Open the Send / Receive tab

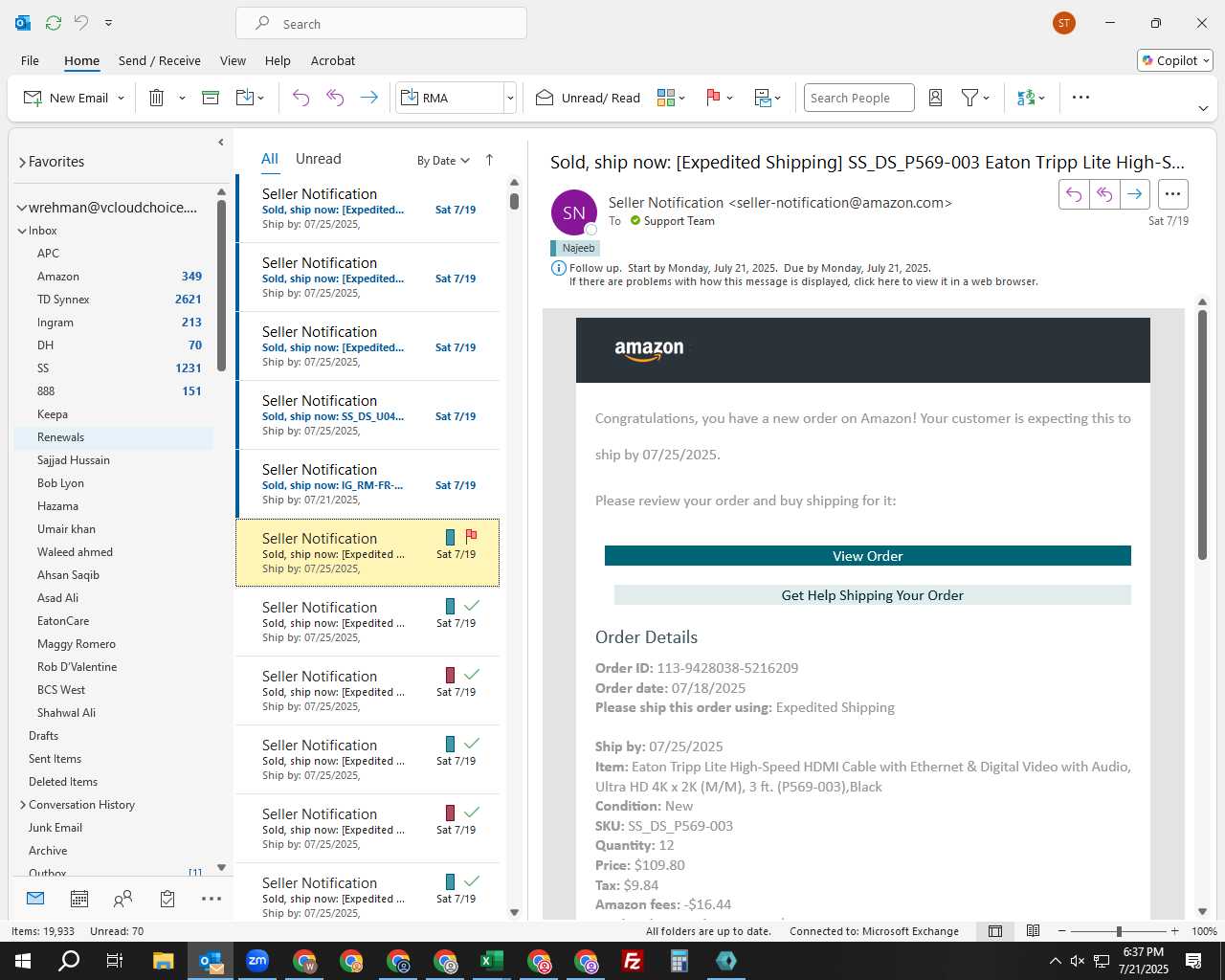(x=160, y=60)
